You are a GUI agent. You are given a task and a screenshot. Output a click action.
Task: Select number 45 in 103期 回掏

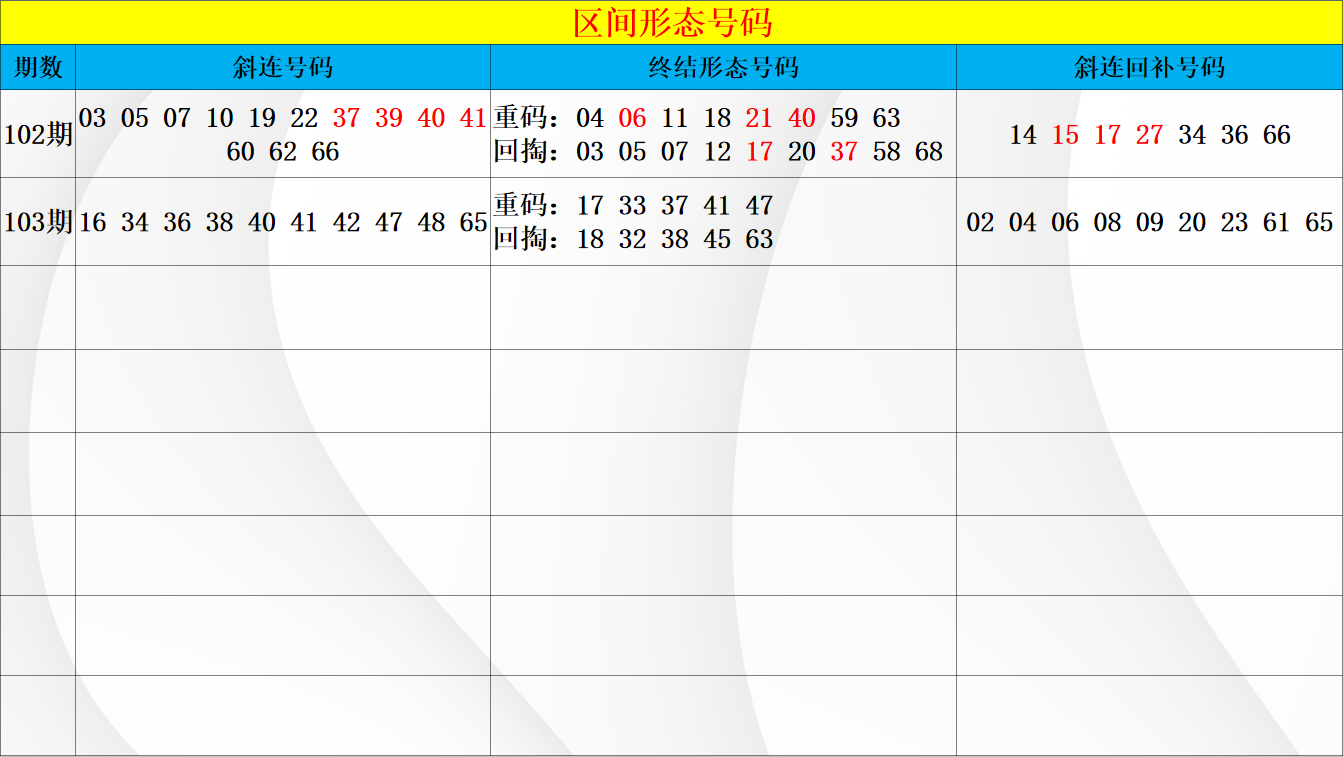(x=717, y=239)
